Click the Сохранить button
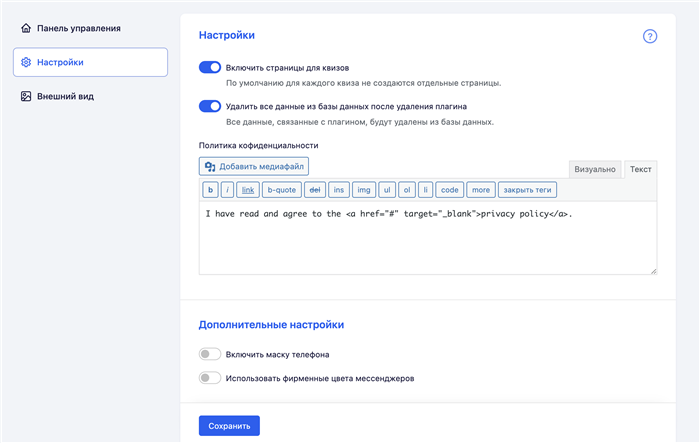The image size is (700, 443). click(229, 426)
